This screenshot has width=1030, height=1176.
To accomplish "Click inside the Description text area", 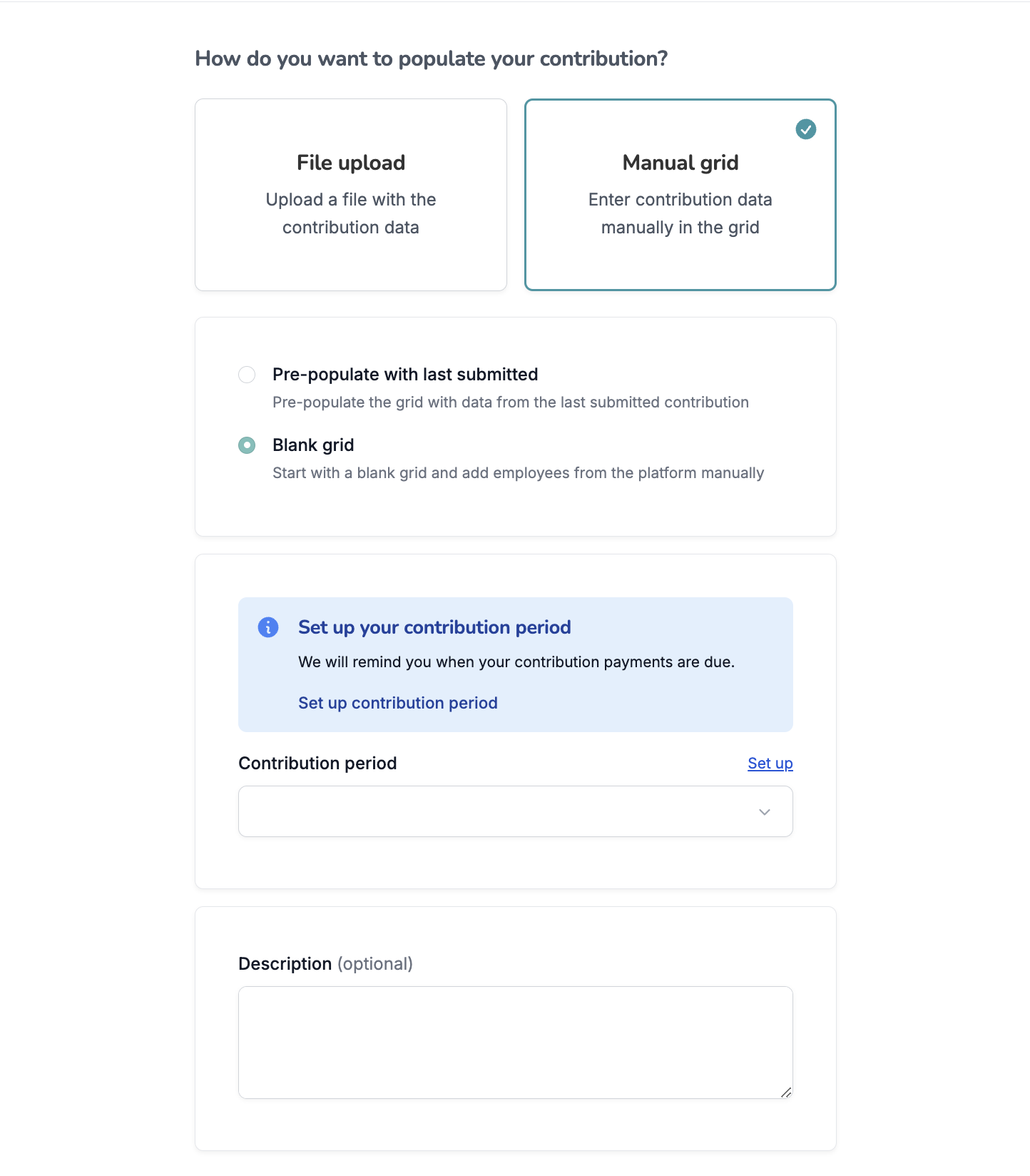I will click(x=515, y=1042).
